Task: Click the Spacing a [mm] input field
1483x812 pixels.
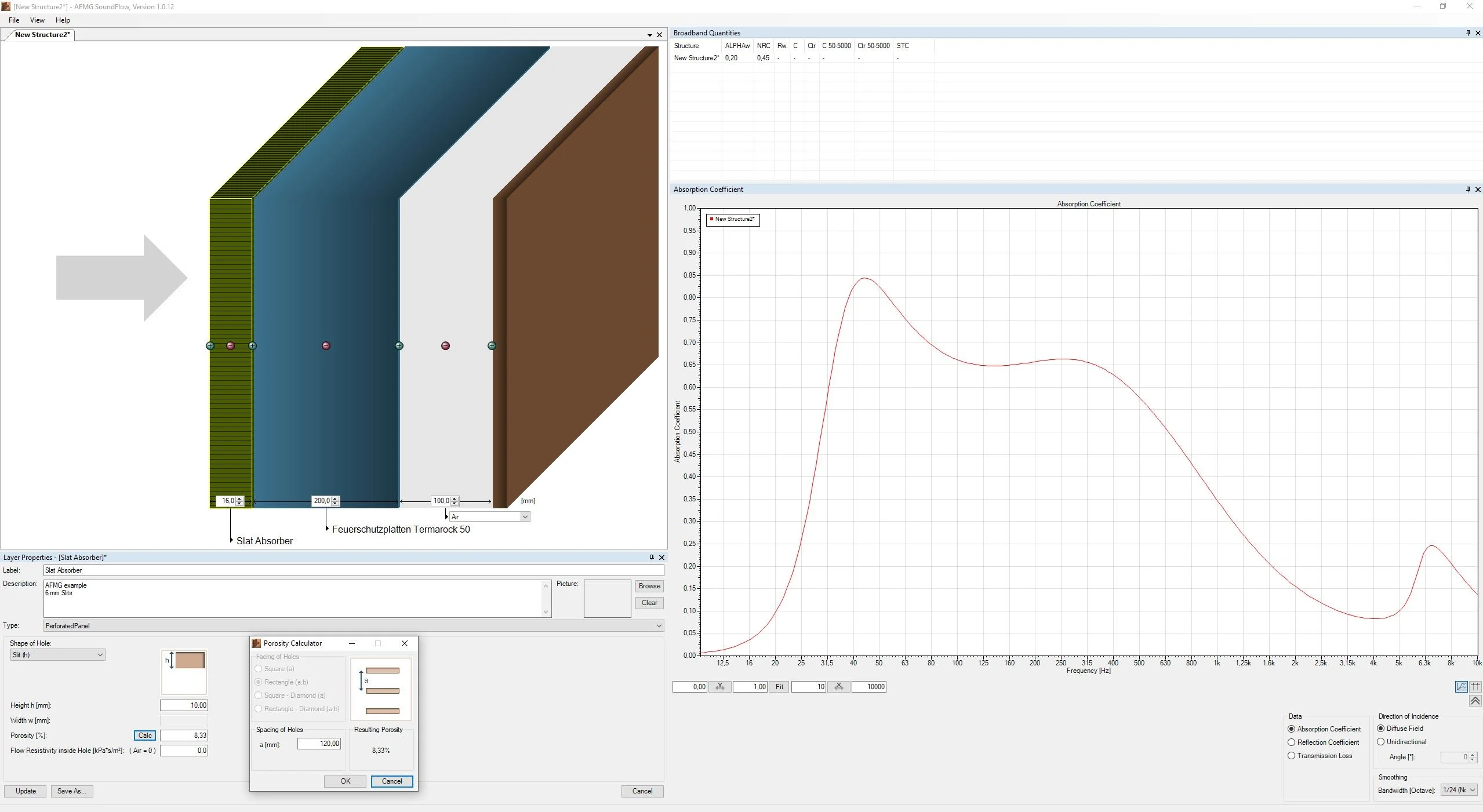Action: pos(319,744)
